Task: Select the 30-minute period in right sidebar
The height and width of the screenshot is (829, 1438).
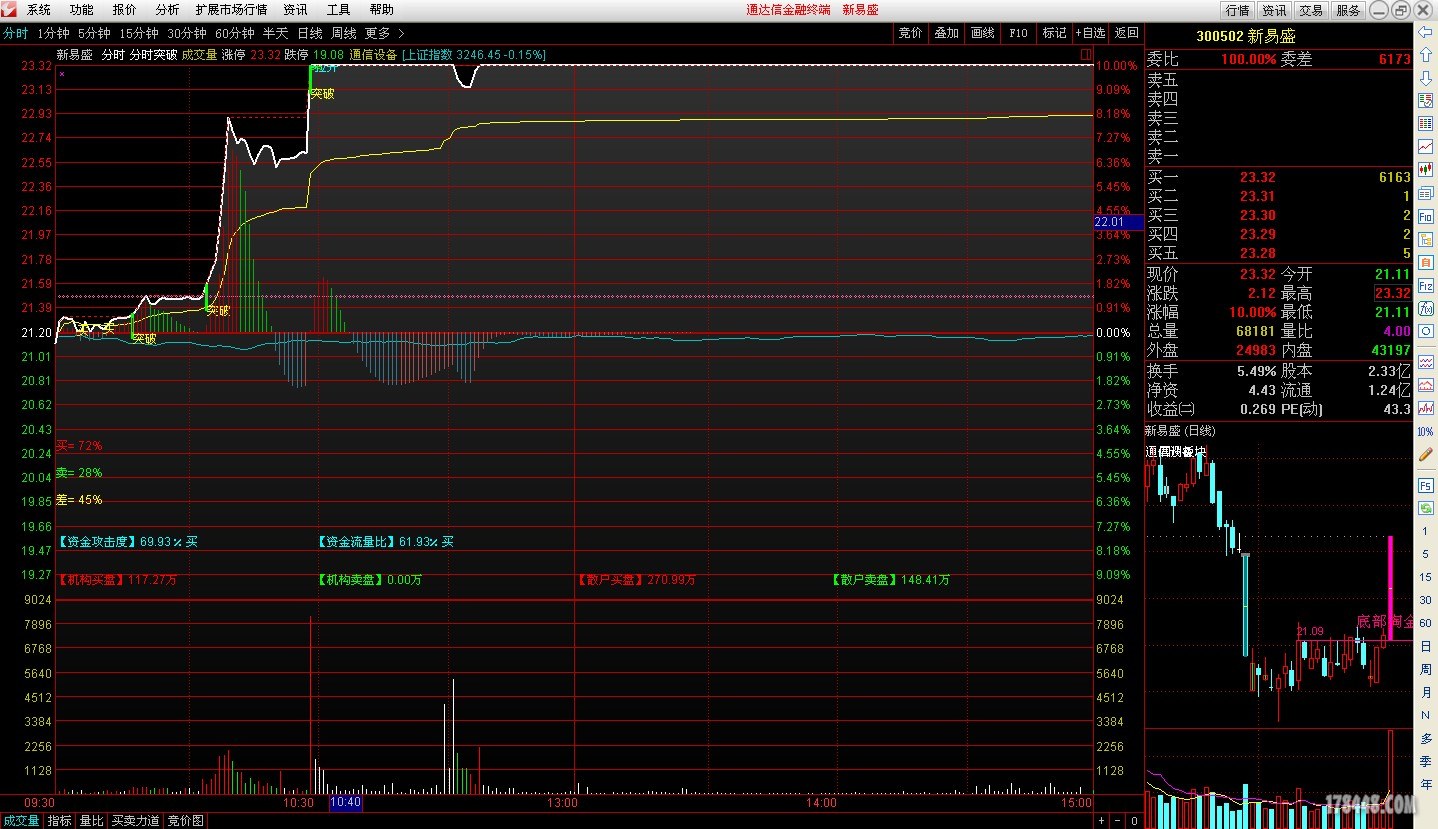Action: [x=1426, y=600]
